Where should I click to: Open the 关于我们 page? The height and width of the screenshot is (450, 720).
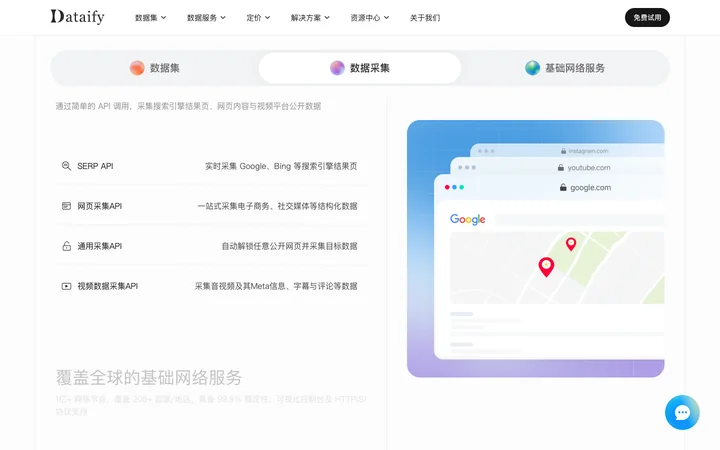click(425, 17)
